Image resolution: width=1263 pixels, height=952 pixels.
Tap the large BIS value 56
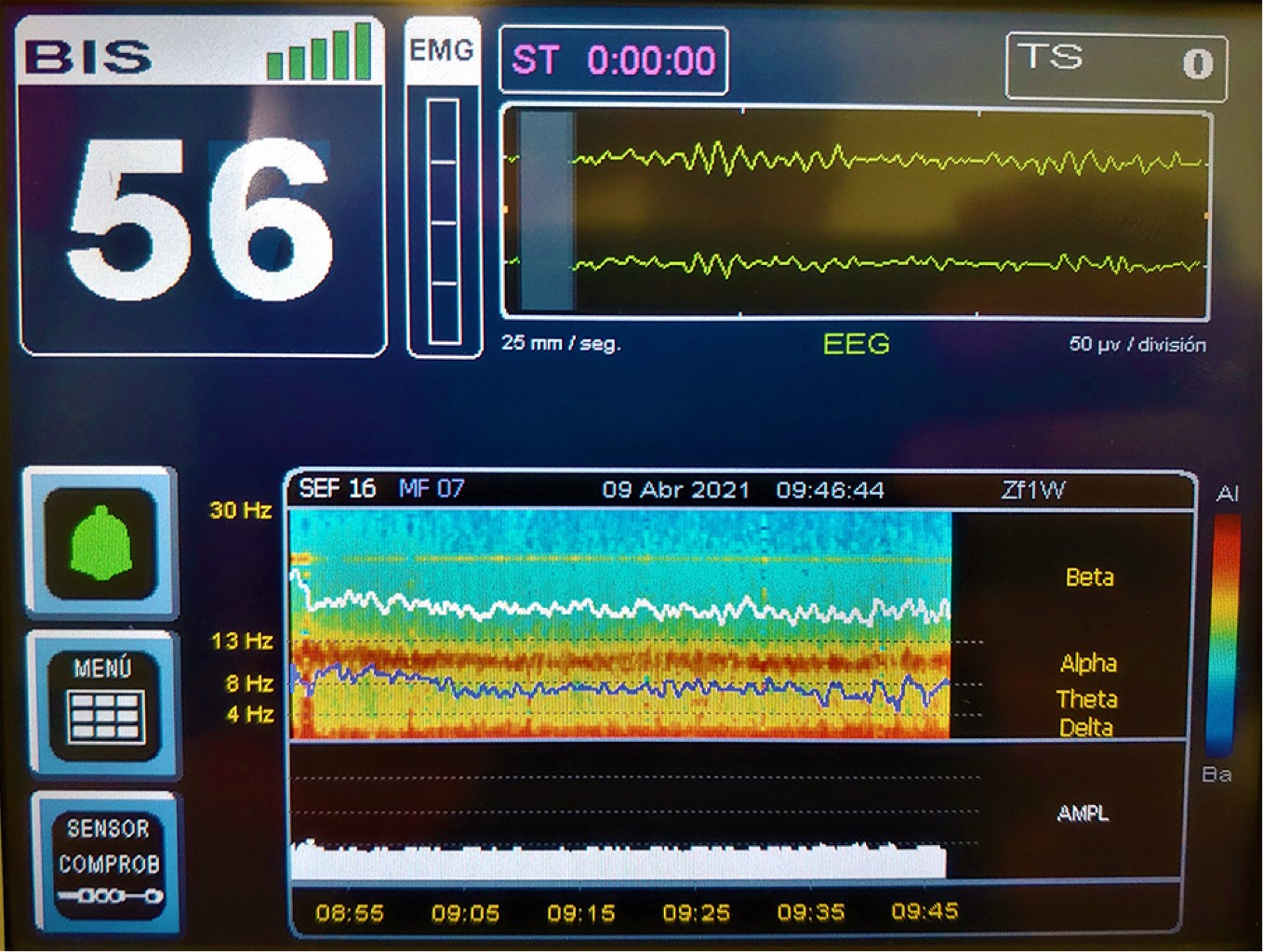(x=200, y=219)
